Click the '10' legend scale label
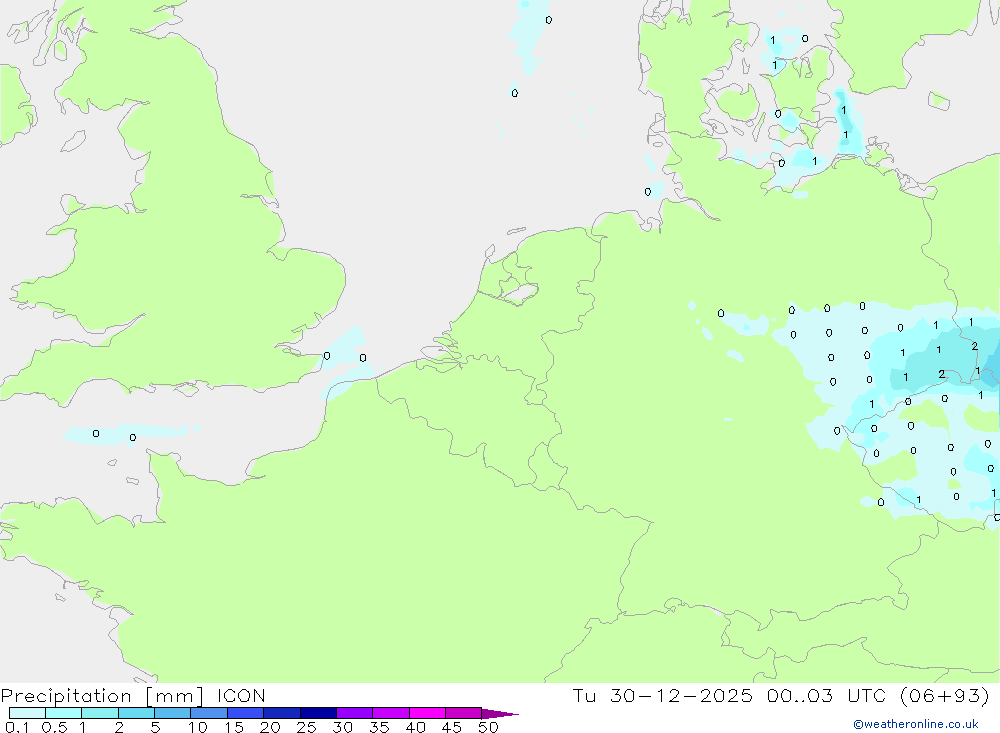1000x733 pixels. [198, 727]
